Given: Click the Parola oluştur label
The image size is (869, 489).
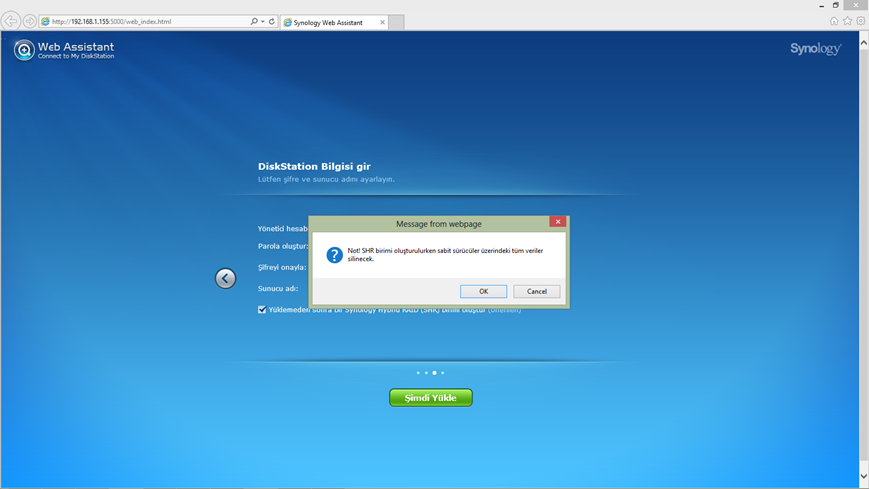Looking at the screenshot, I should (283, 246).
